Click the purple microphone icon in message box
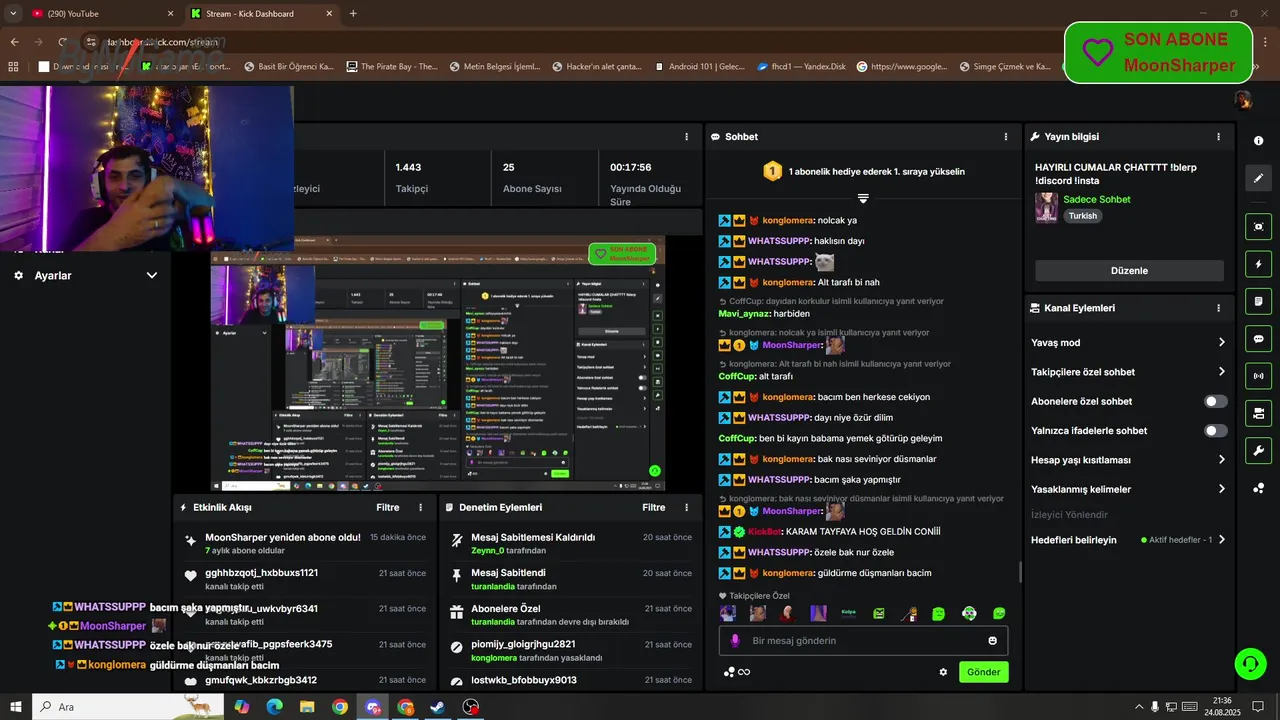Viewport: 1280px width, 720px height. 735,641
